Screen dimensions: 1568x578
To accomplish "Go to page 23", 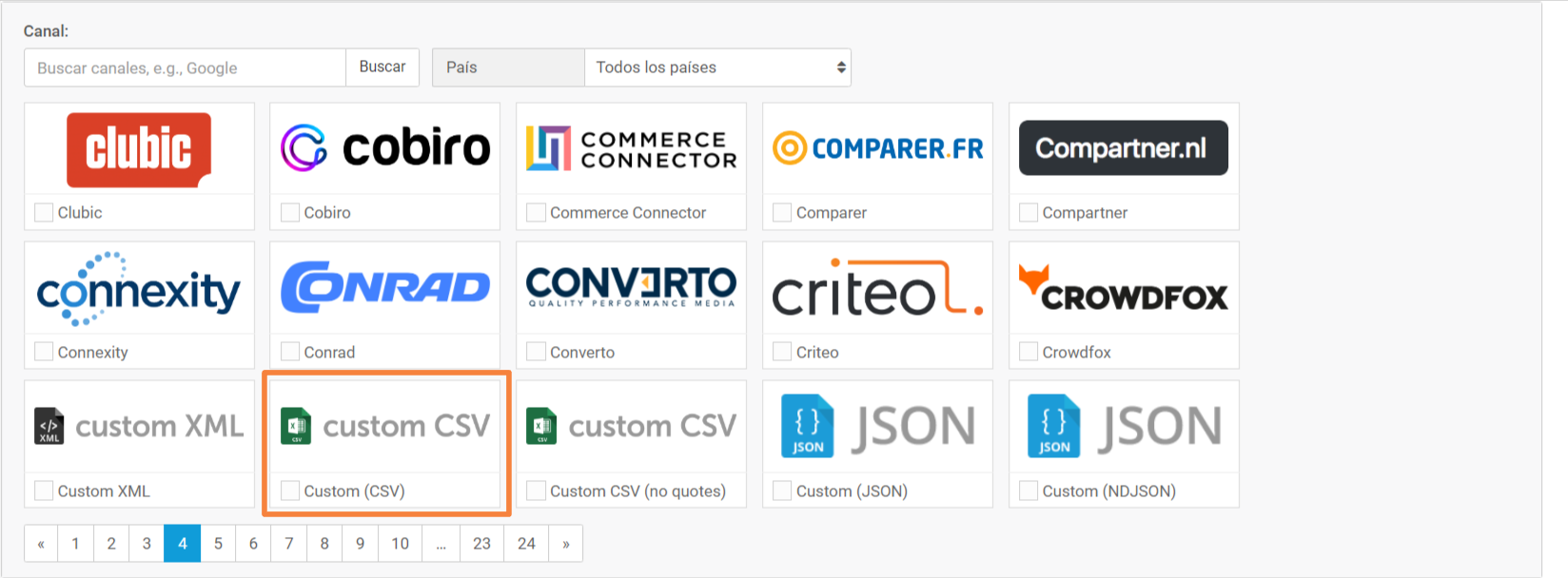I will [x=482, y=544].
